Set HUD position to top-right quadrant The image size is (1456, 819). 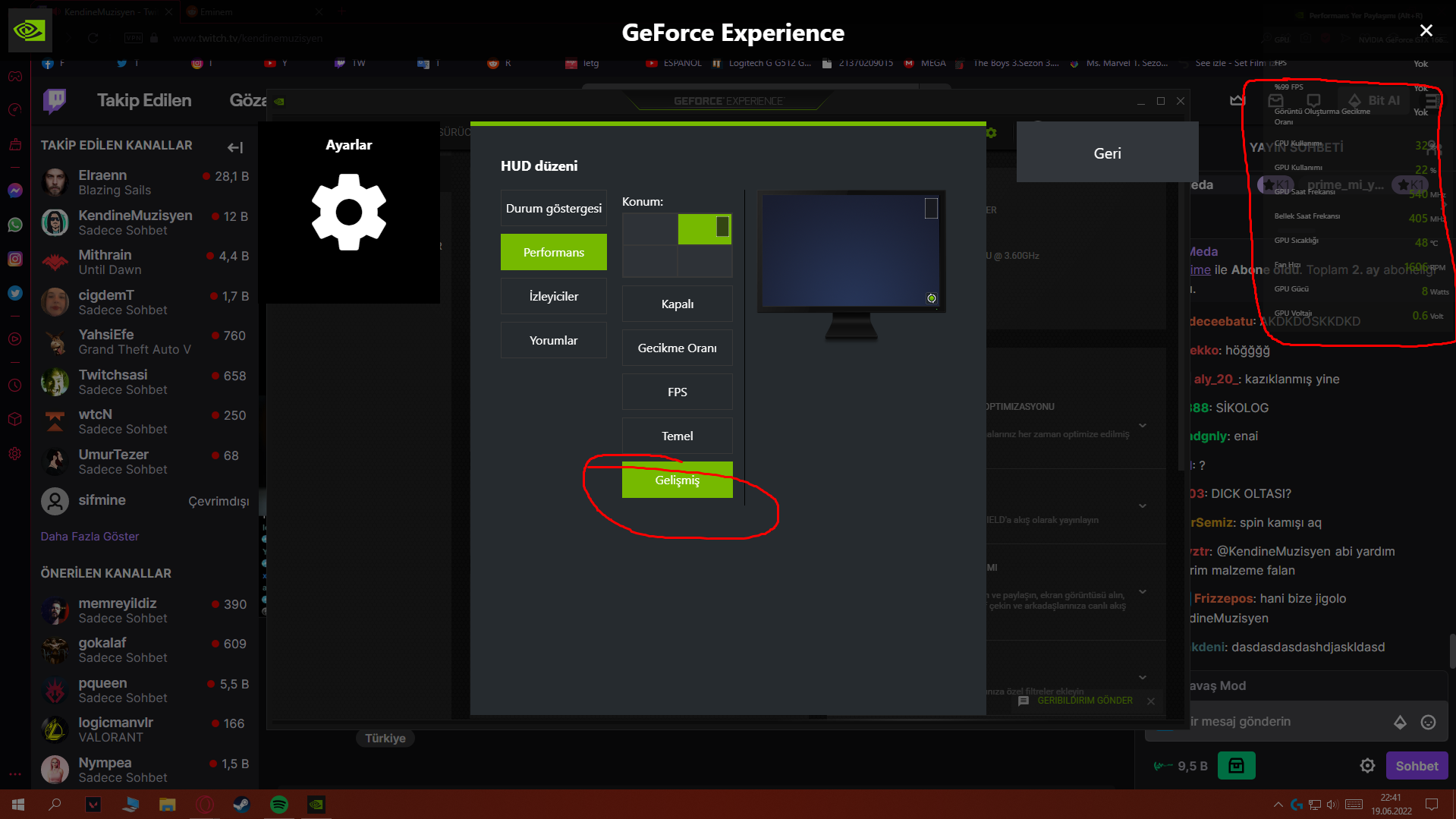[705, 228]
